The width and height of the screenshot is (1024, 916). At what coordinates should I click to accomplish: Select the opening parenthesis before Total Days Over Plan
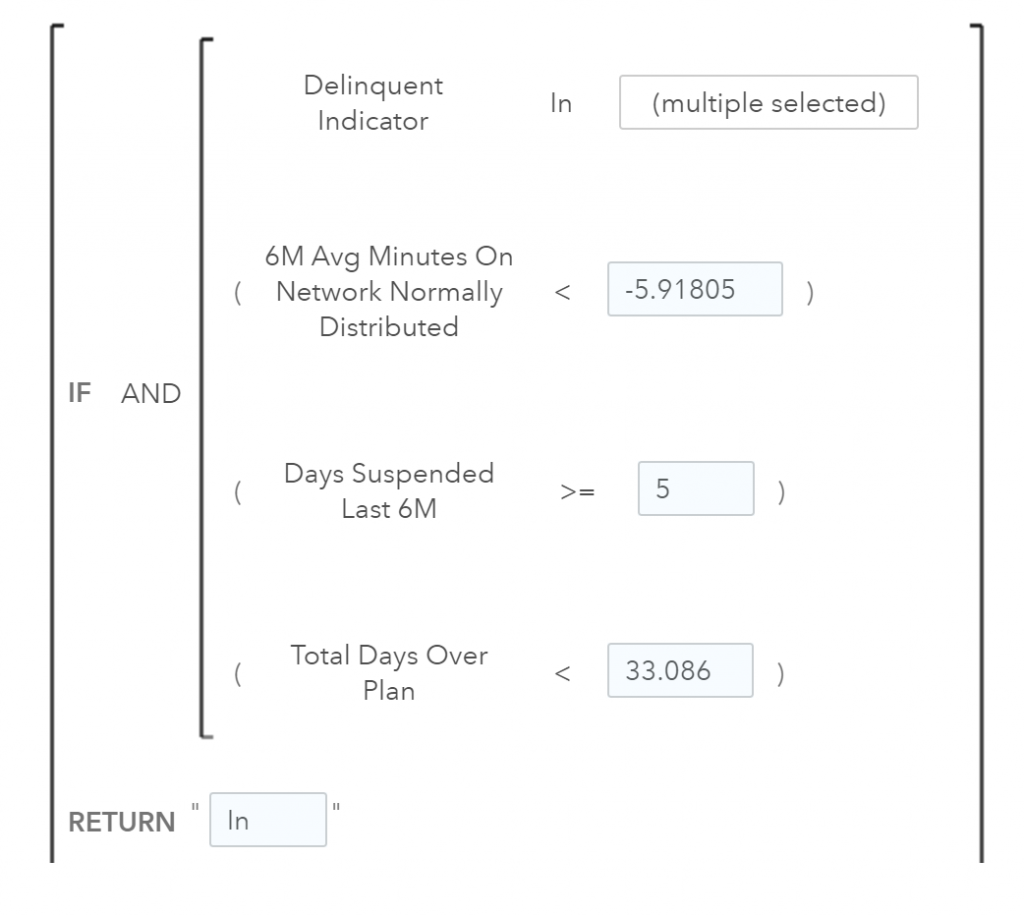[x=237, y=674]
